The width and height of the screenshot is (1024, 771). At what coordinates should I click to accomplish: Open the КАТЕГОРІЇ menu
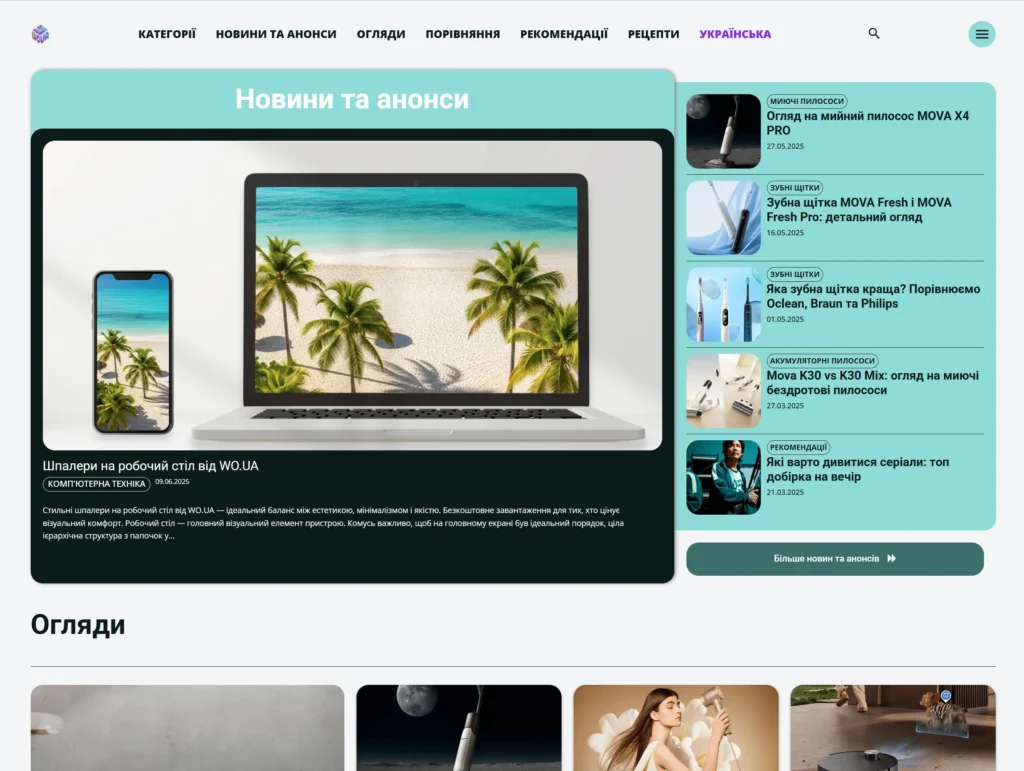(168, 32)
